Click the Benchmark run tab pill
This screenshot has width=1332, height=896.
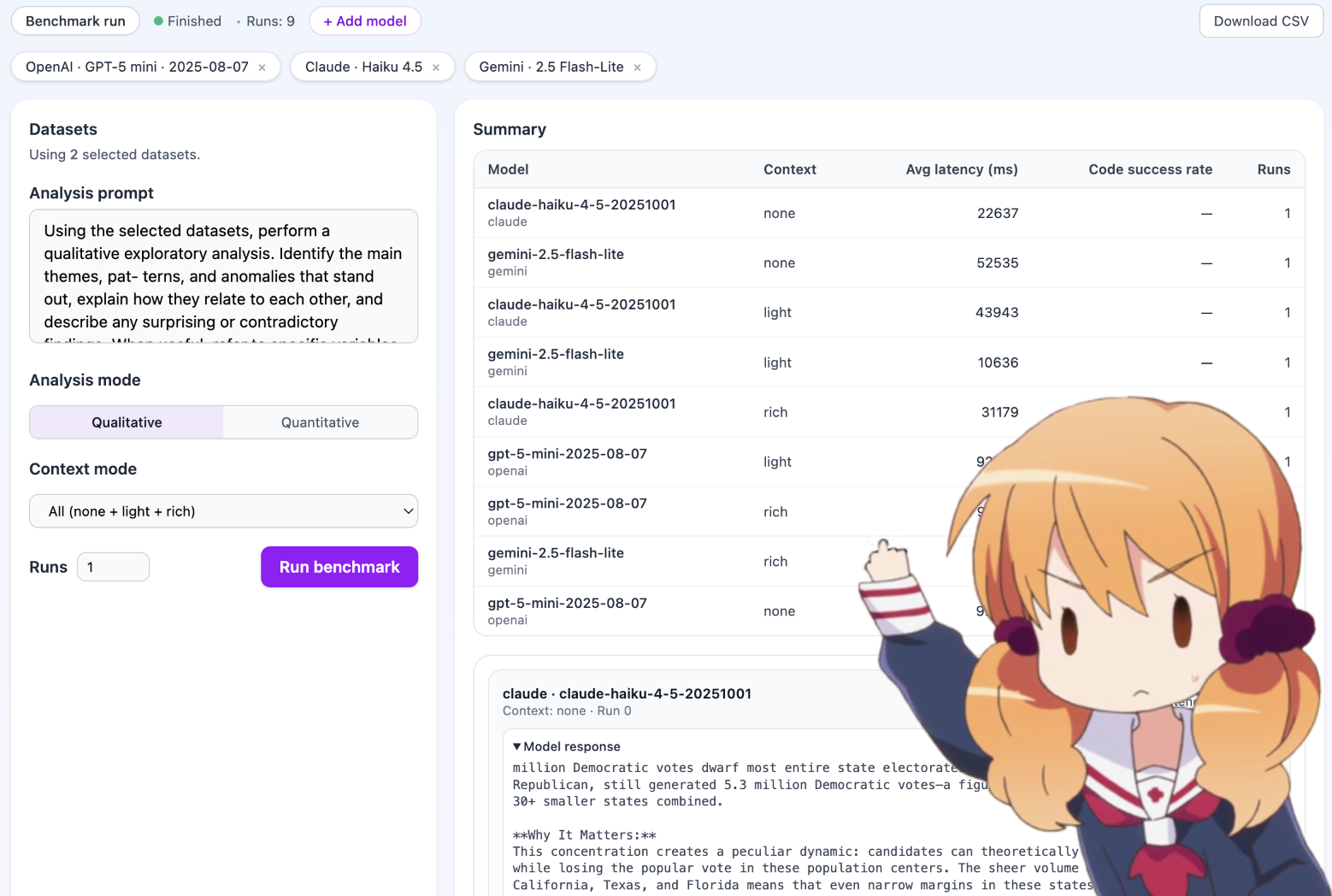coord(75,21)
